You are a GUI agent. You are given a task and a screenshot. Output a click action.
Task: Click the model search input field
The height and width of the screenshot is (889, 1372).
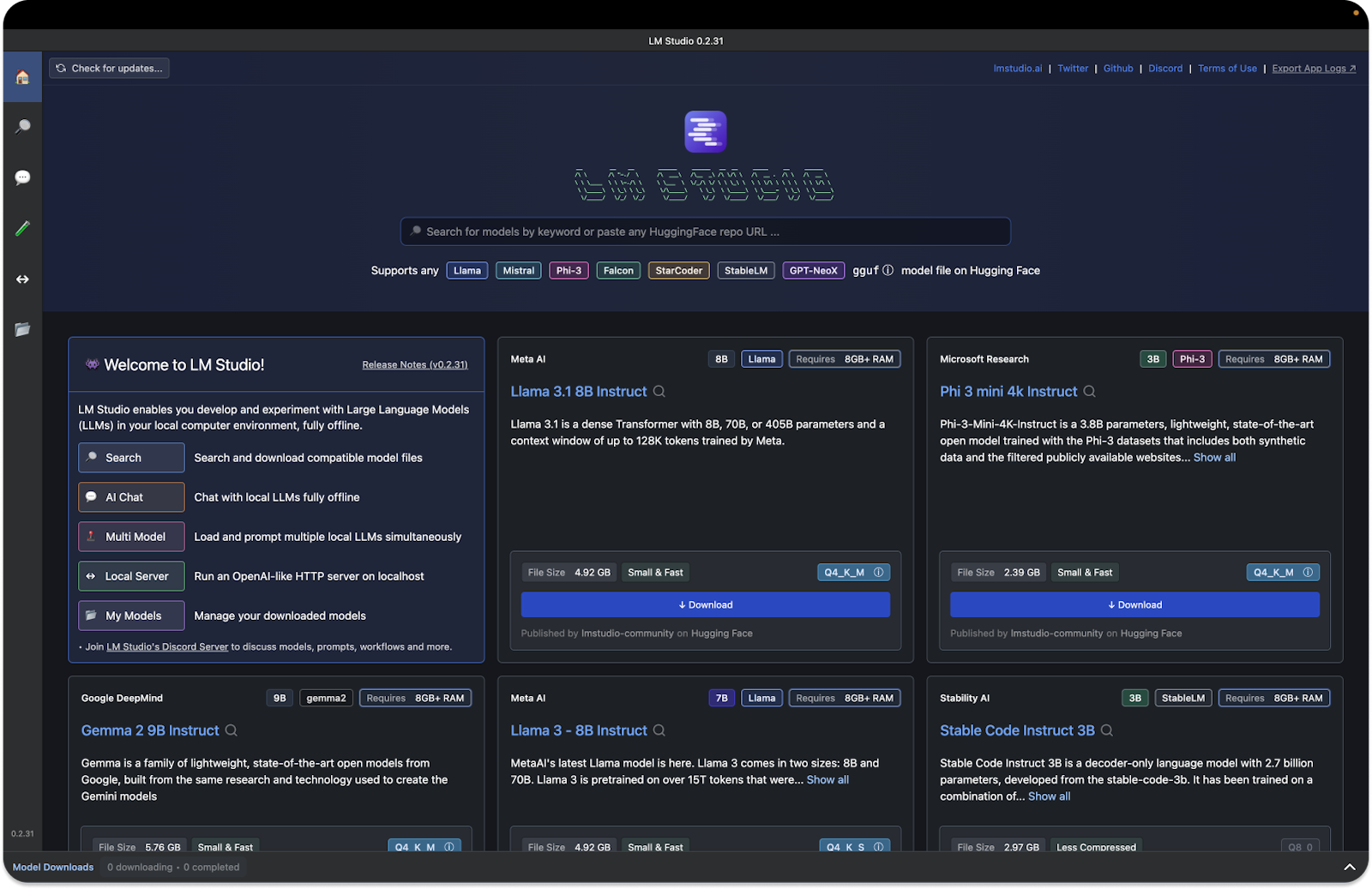click(x=705, y=231)
